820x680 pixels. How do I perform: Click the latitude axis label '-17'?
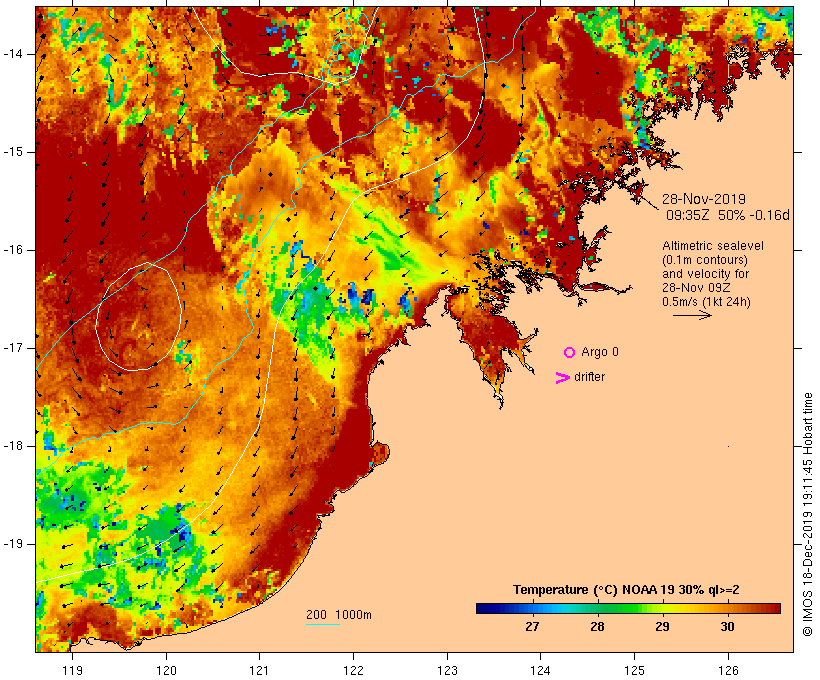(14, 348)
